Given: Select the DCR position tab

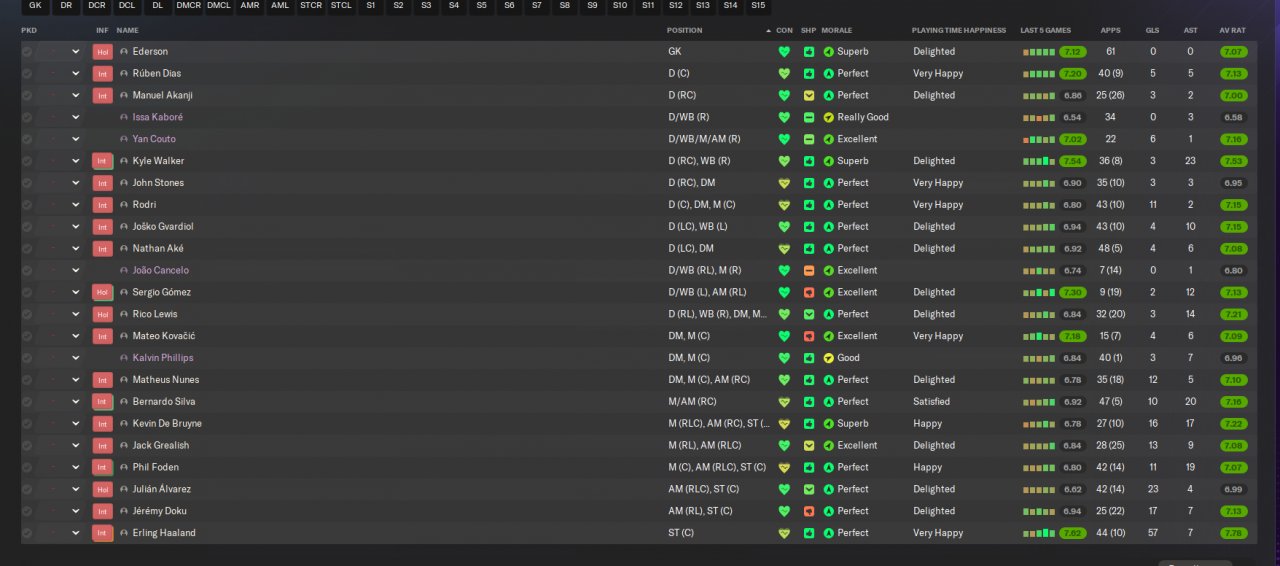Looking at the screenshot, I should point(97,6).
